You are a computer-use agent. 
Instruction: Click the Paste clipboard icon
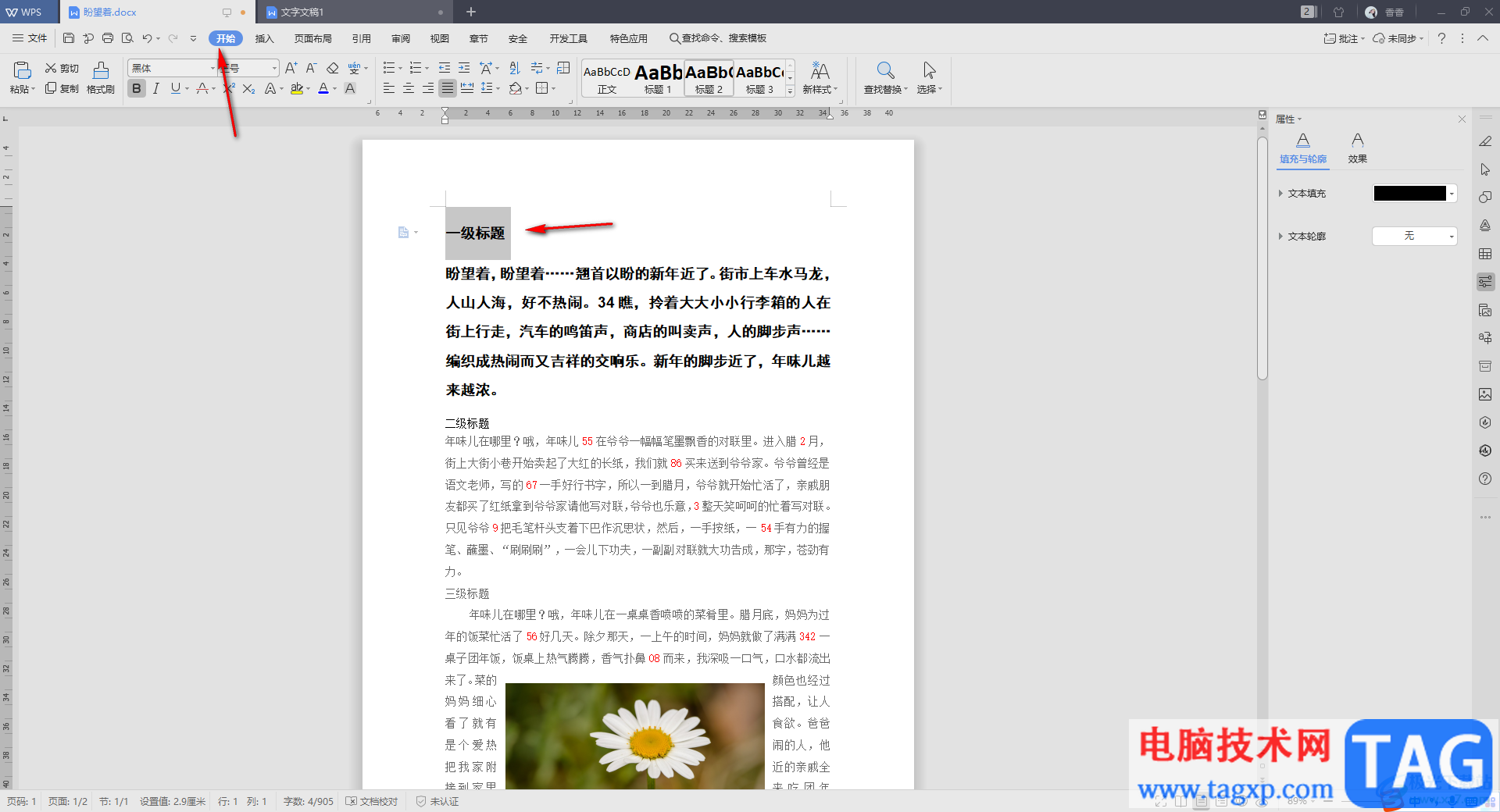click(x=22, y=70)
